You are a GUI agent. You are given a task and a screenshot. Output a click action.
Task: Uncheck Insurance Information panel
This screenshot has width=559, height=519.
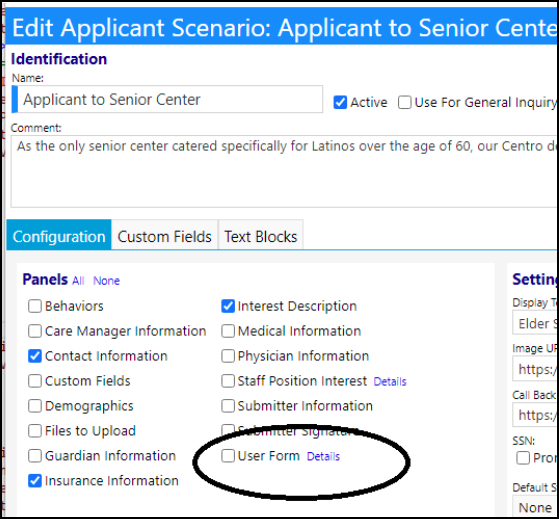[x=35, y=481]
